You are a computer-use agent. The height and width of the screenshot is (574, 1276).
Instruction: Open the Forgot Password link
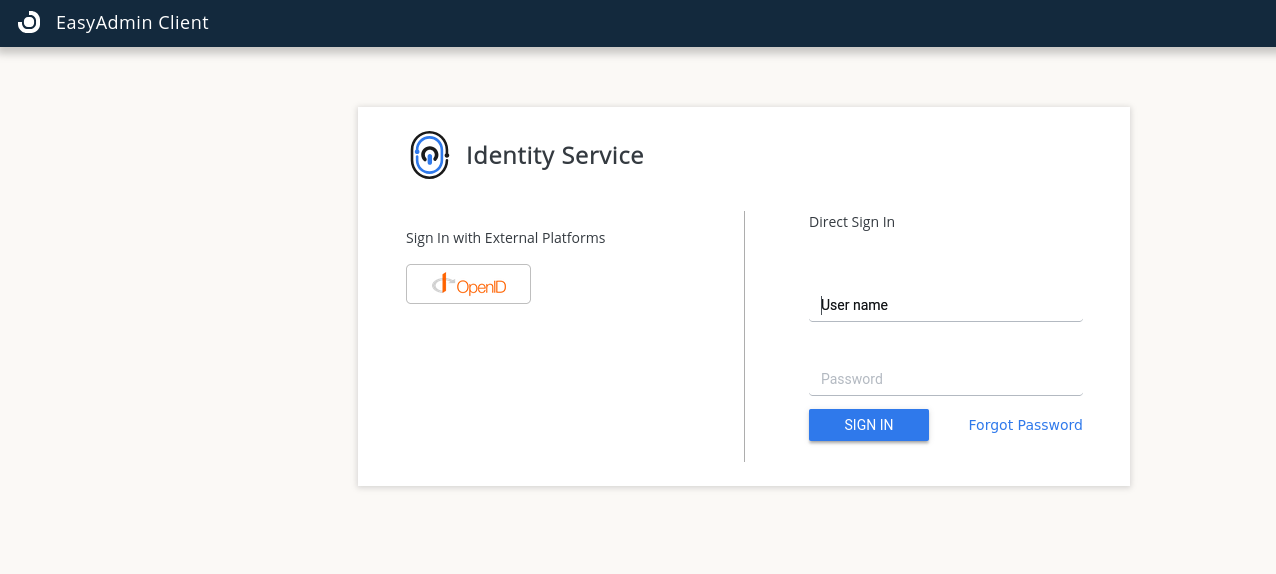click(1025, 425)
